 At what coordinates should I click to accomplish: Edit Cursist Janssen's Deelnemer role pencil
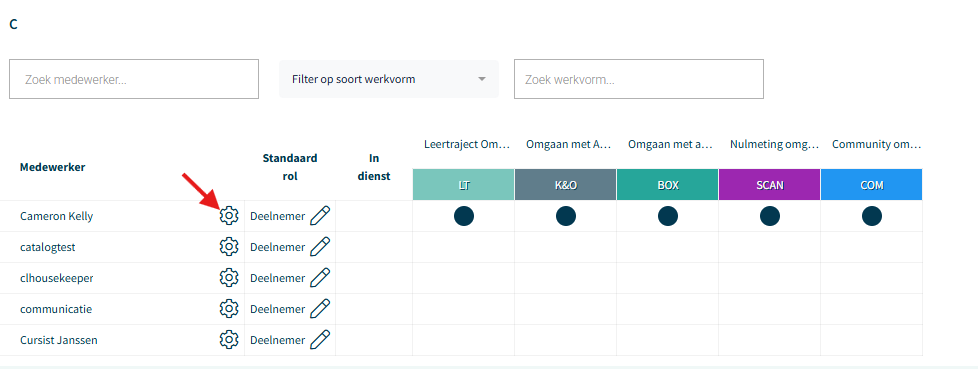click(320, 340)
